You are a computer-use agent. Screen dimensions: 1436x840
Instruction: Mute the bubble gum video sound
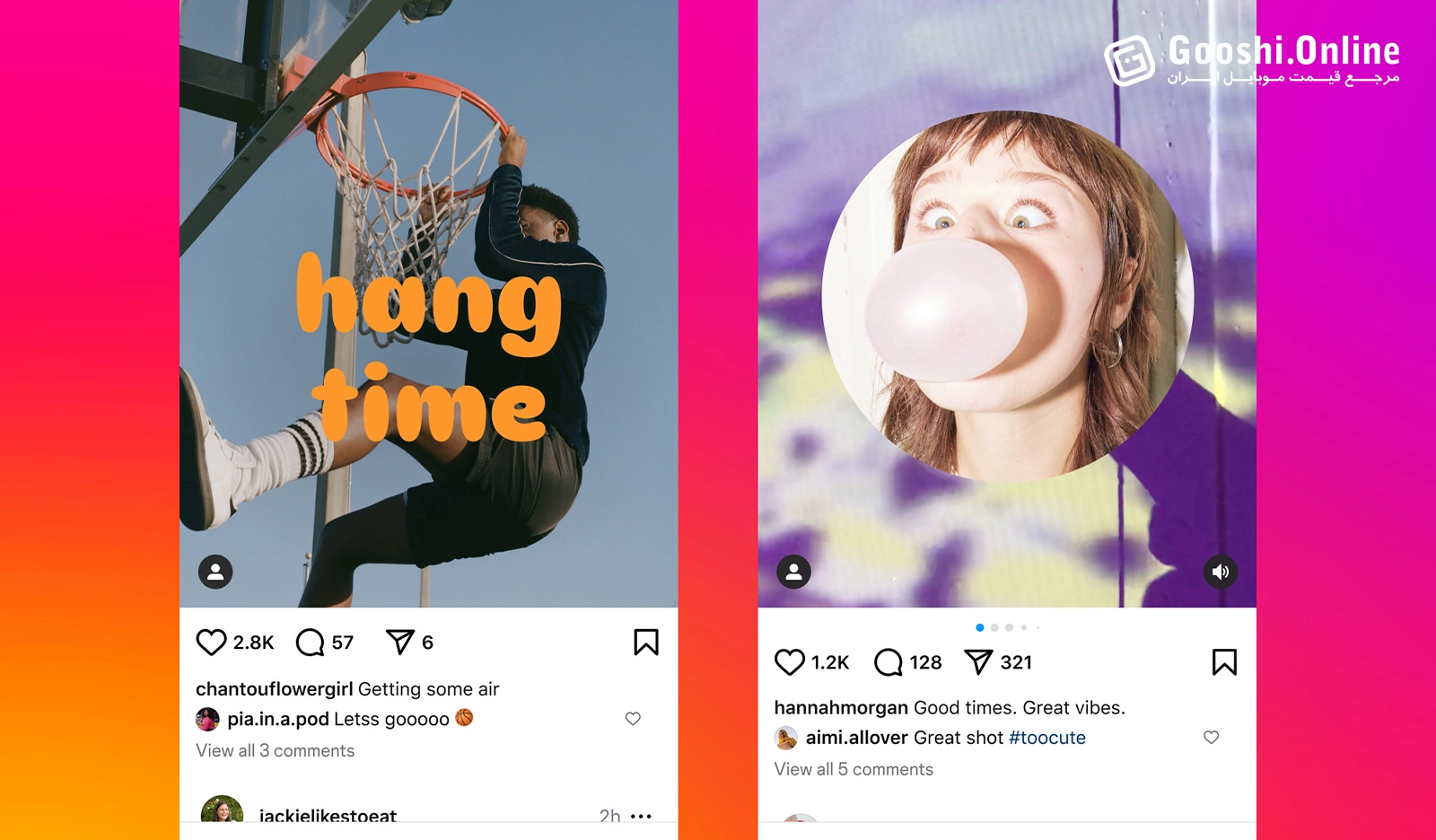click(1221, 572)
